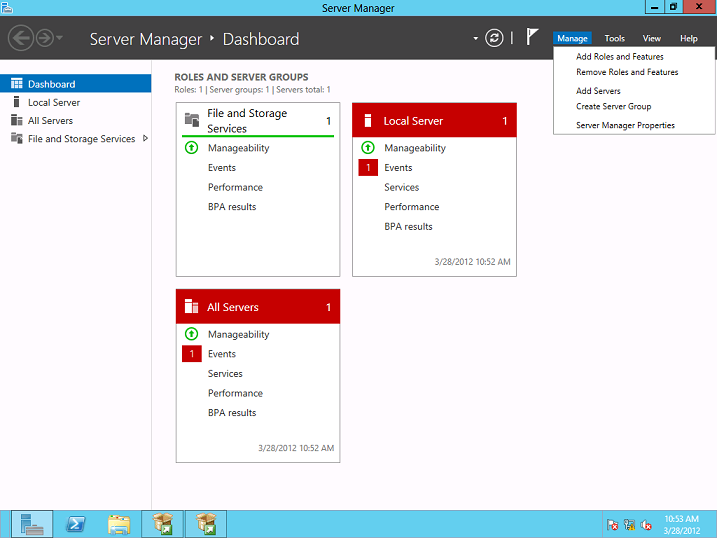Screen dimensions: 717x538
Task: Click the Server Manager title bar app icon
Action: tap(6, 7)
